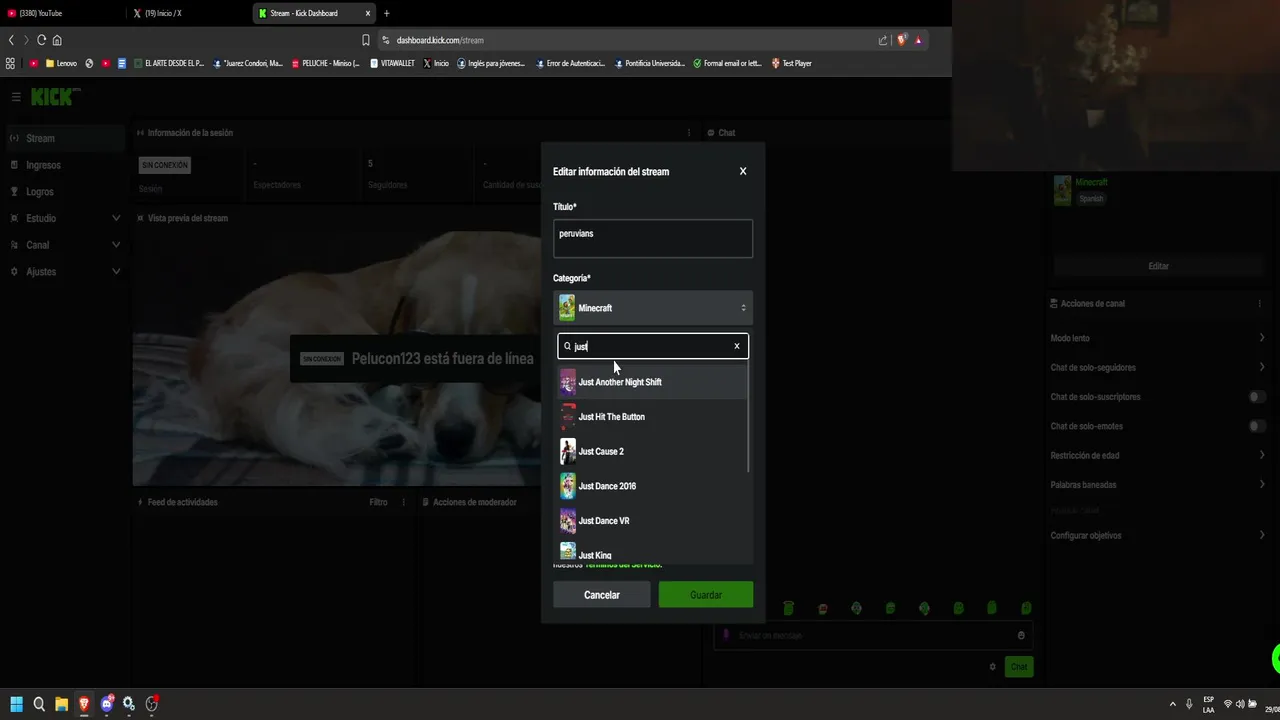
Task: Expand the Canal sidebar section
Action: click(x=65, y=245)
